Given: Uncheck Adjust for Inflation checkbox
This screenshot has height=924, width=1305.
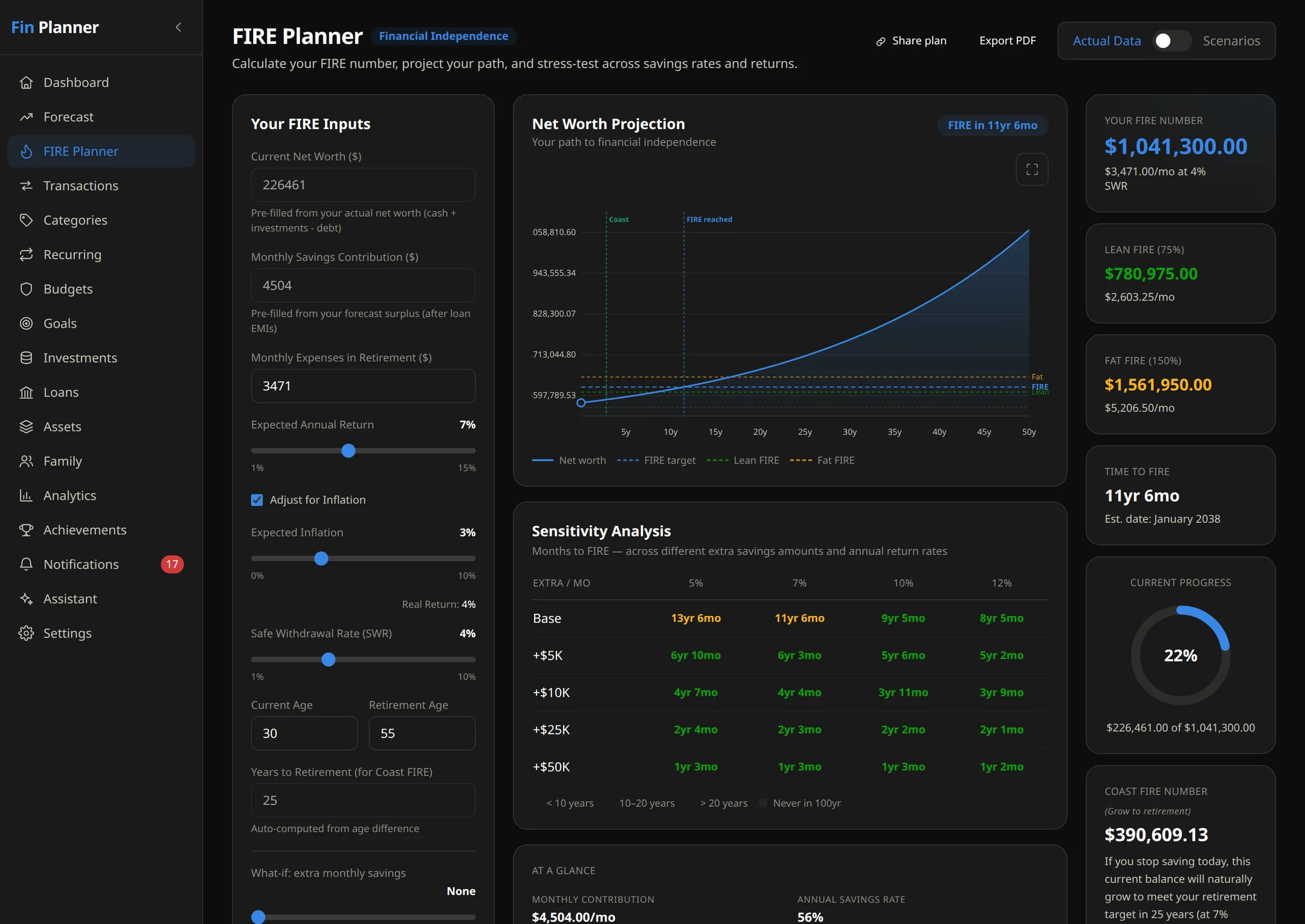Looking at the screenshot, I should pyautogui.click(x=257, y=500).
